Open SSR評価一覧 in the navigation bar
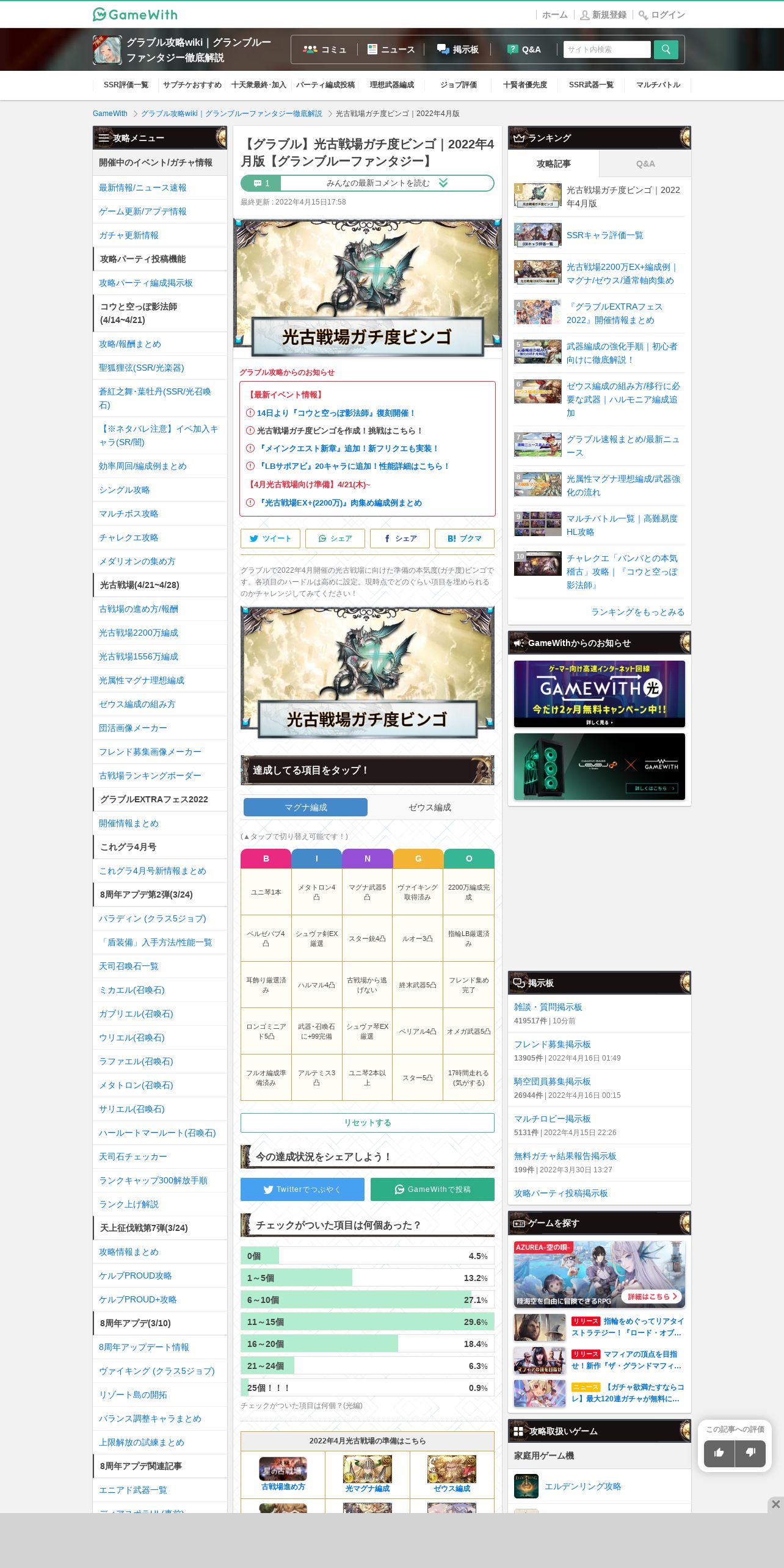Image resolution: width=784 pixels, height=1568 pixels. (126, 85)
